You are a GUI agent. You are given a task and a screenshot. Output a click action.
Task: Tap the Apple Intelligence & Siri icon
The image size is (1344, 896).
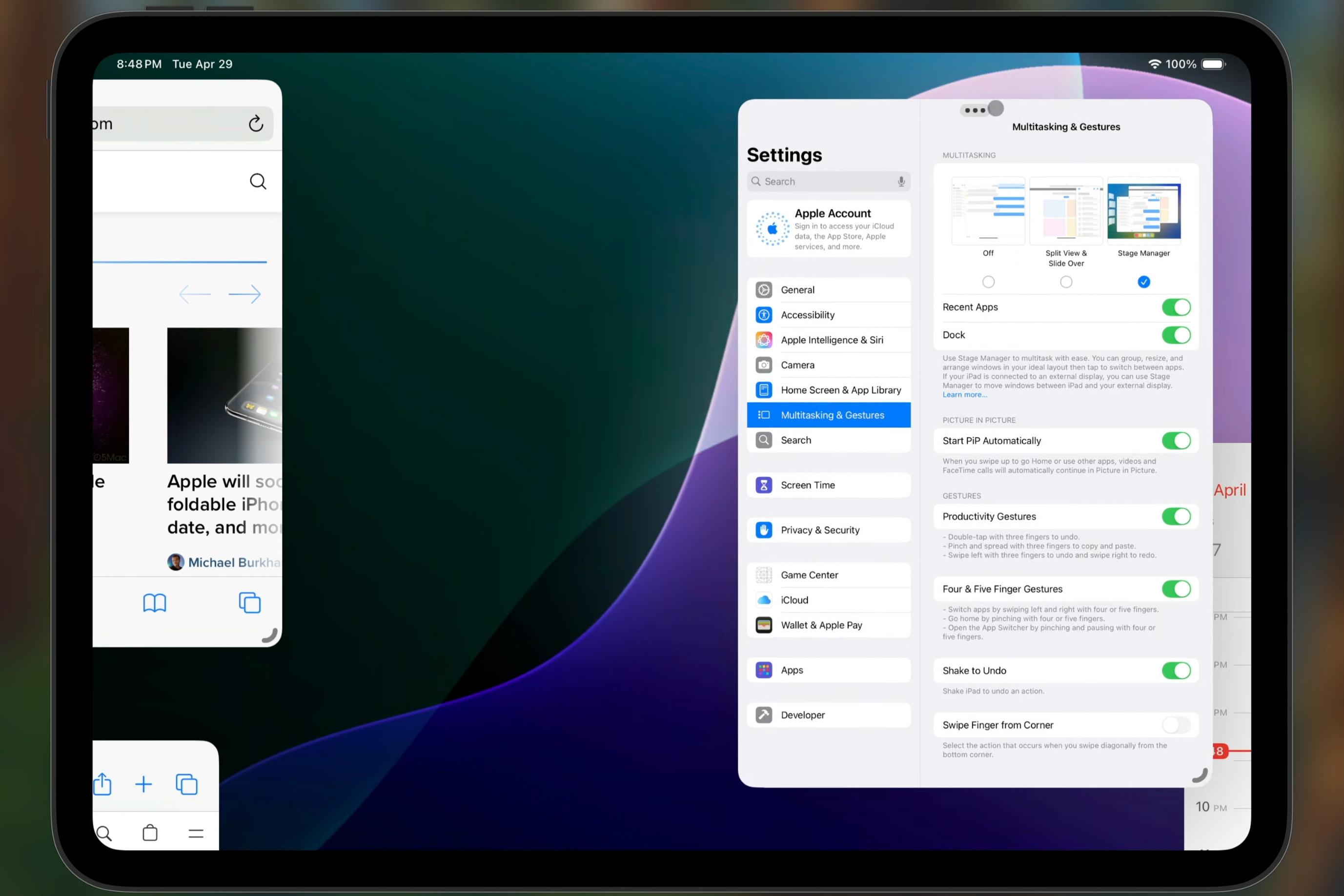(x=764, y=340)
